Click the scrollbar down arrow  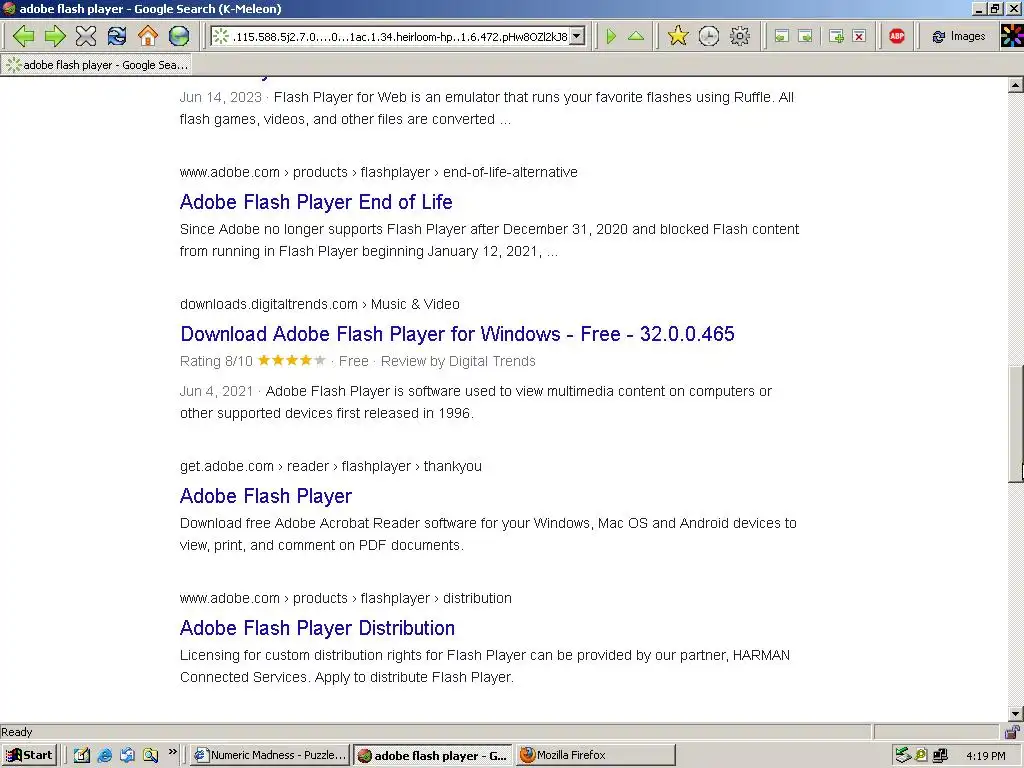pos(1016,714)
